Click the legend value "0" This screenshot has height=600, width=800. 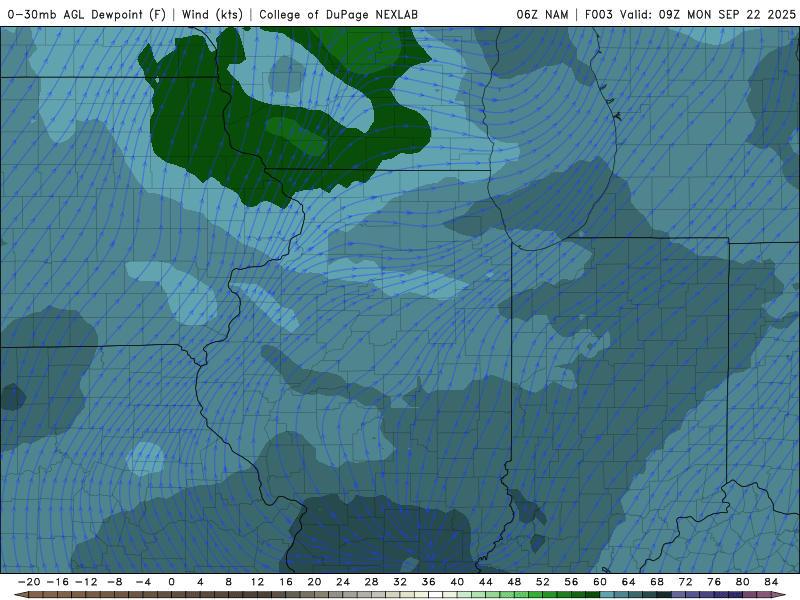click(x=171, y=582)
